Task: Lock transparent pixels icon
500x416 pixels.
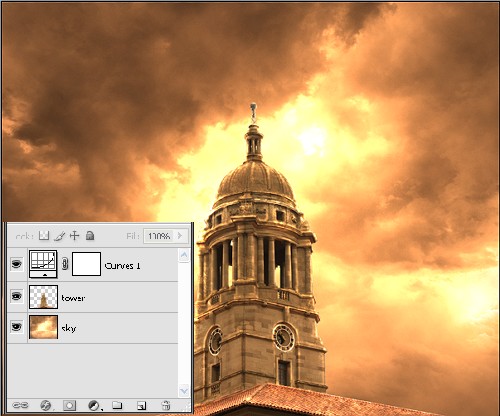Action: (44, 236)
